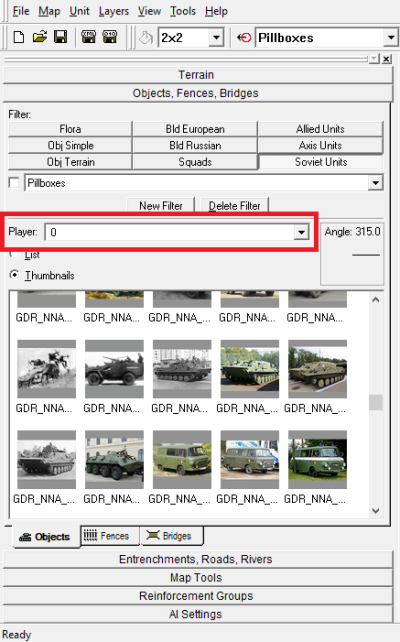This screenshot has width=400, height=642.
Task: Create a new map with the blank page icon
Action: [18, 38]
